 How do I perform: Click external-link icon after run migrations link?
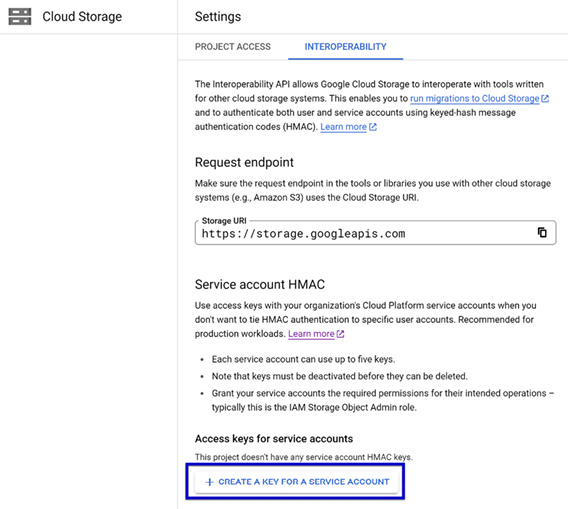click(545, 99)
